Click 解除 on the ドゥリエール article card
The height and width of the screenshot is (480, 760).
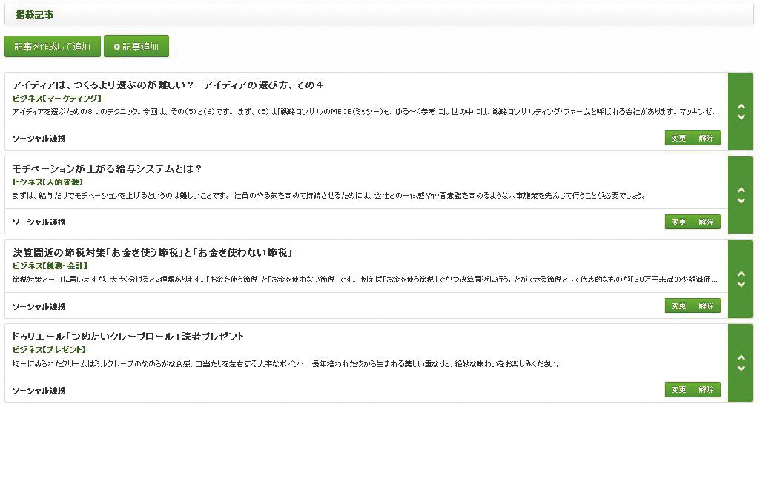pos(706,390)
